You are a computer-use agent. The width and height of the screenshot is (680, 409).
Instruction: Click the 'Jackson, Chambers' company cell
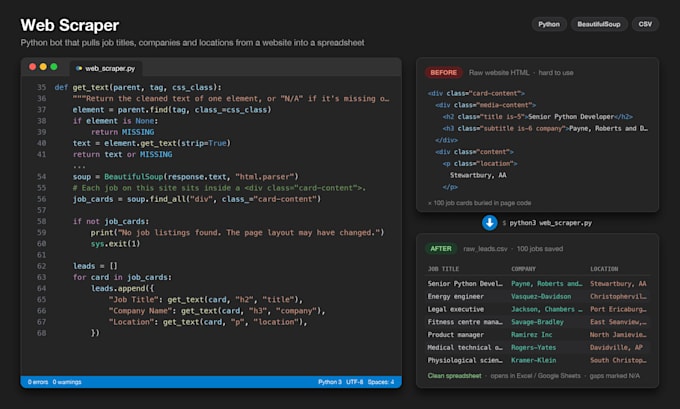tap(546, 309)
